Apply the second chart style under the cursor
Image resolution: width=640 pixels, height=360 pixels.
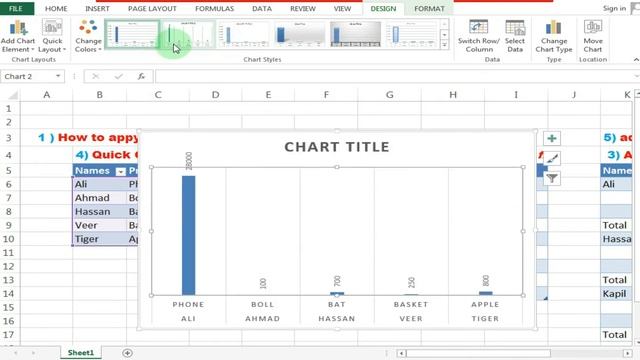click(x=188, y=34)
